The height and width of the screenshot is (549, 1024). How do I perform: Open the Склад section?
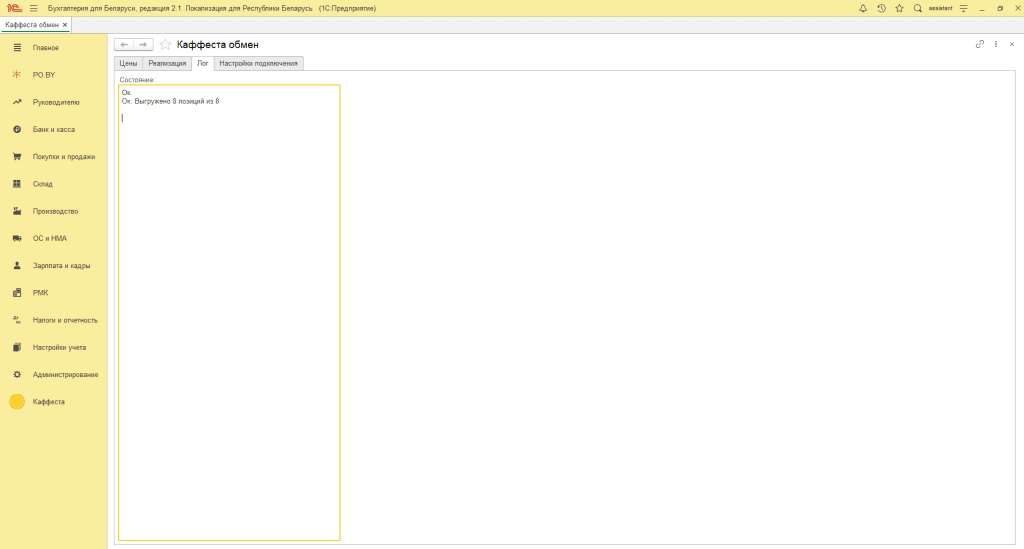tap(42, 184)
